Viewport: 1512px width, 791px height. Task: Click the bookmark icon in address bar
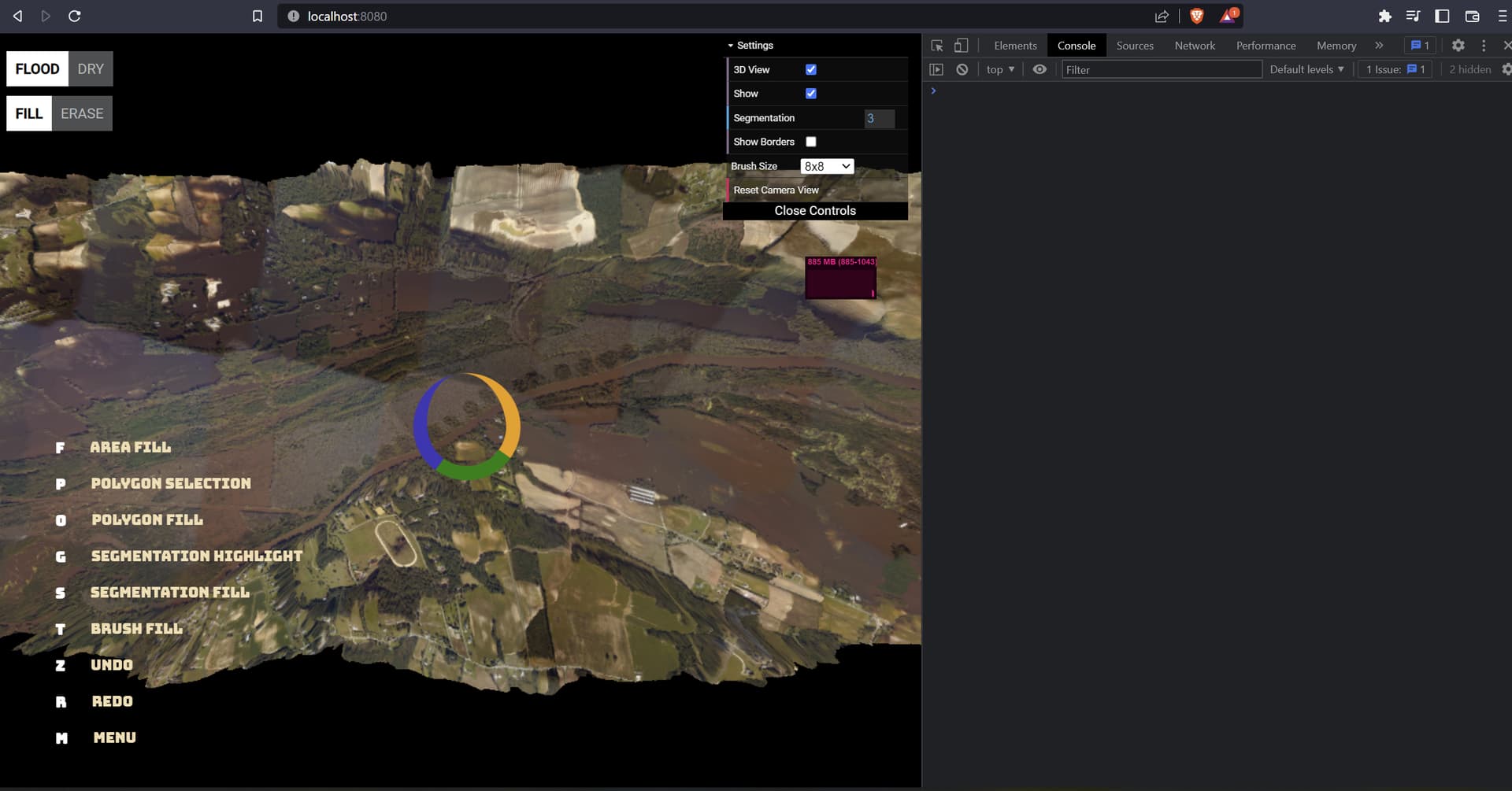click(x=257, y=16)
